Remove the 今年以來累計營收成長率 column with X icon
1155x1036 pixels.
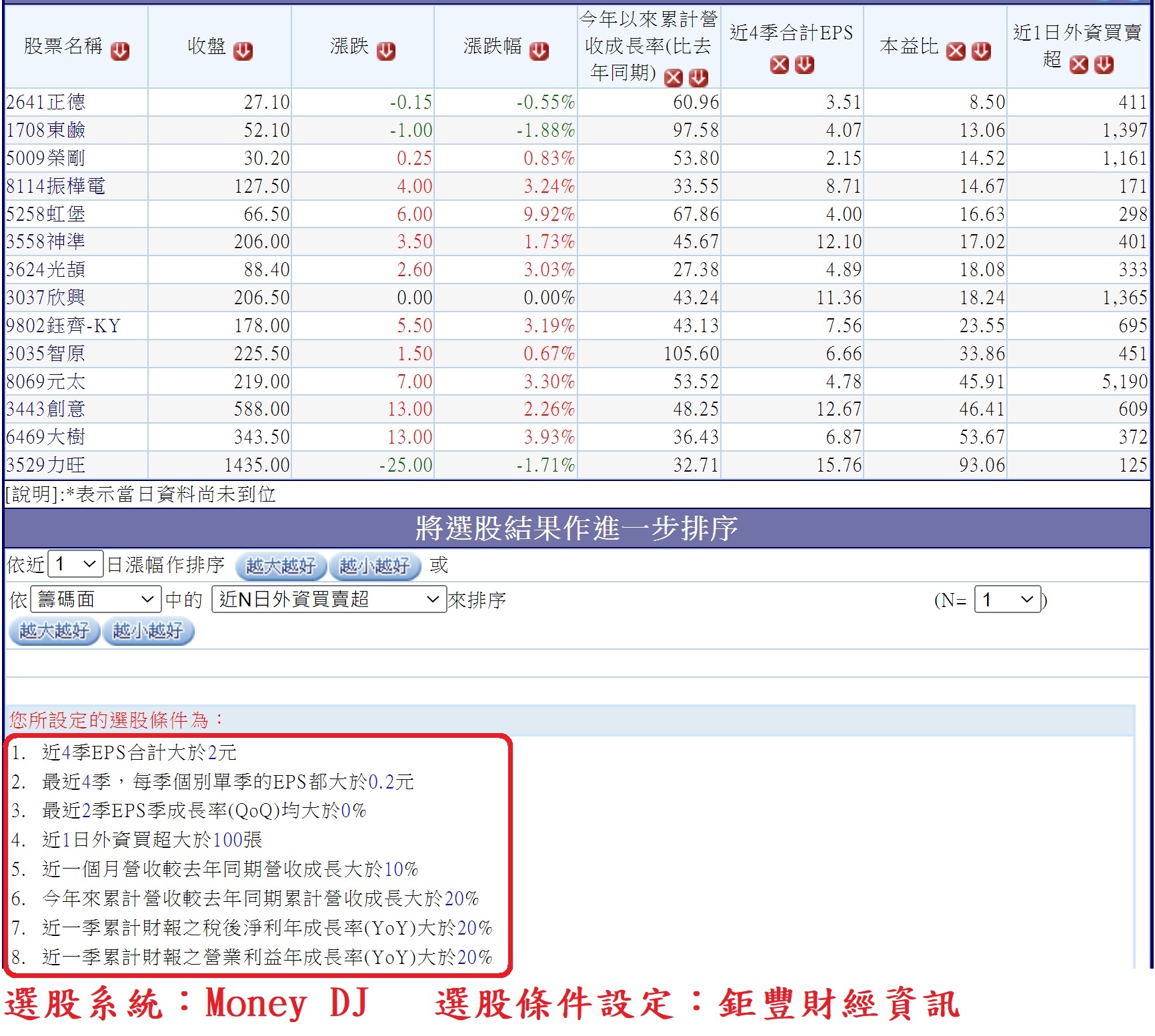click(x=674, y=77)
